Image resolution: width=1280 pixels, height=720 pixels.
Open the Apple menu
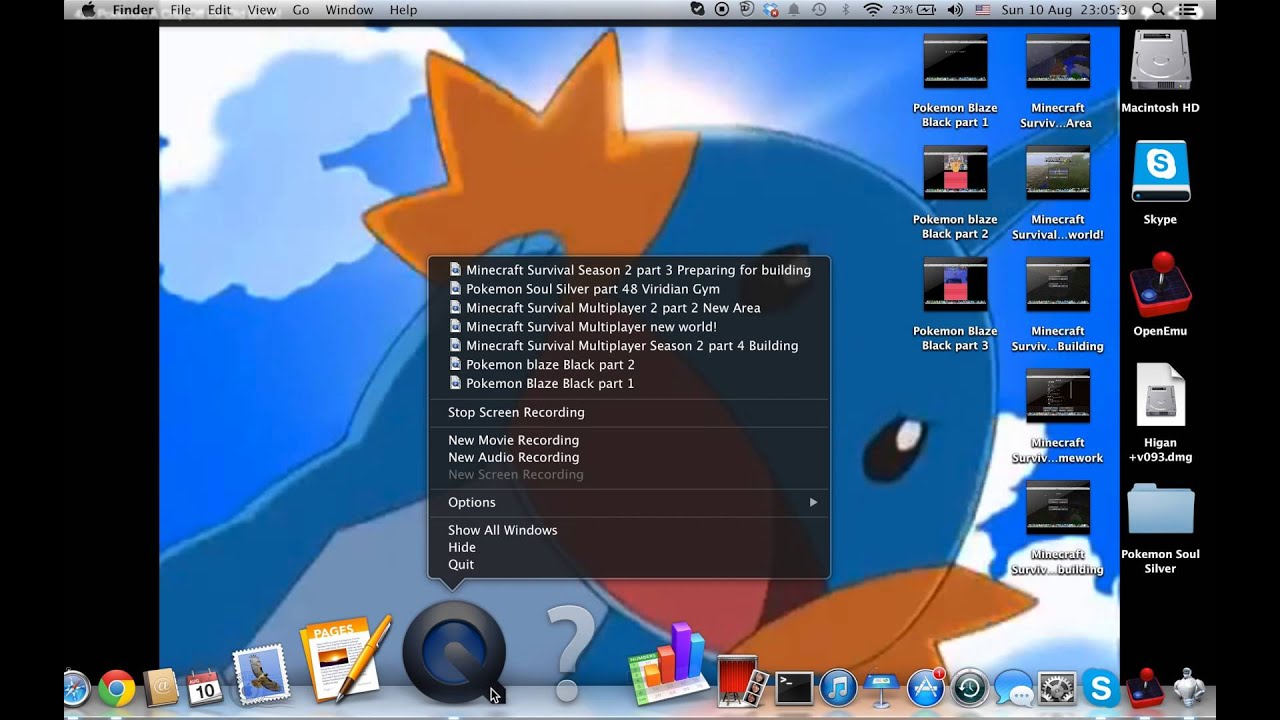88,10
